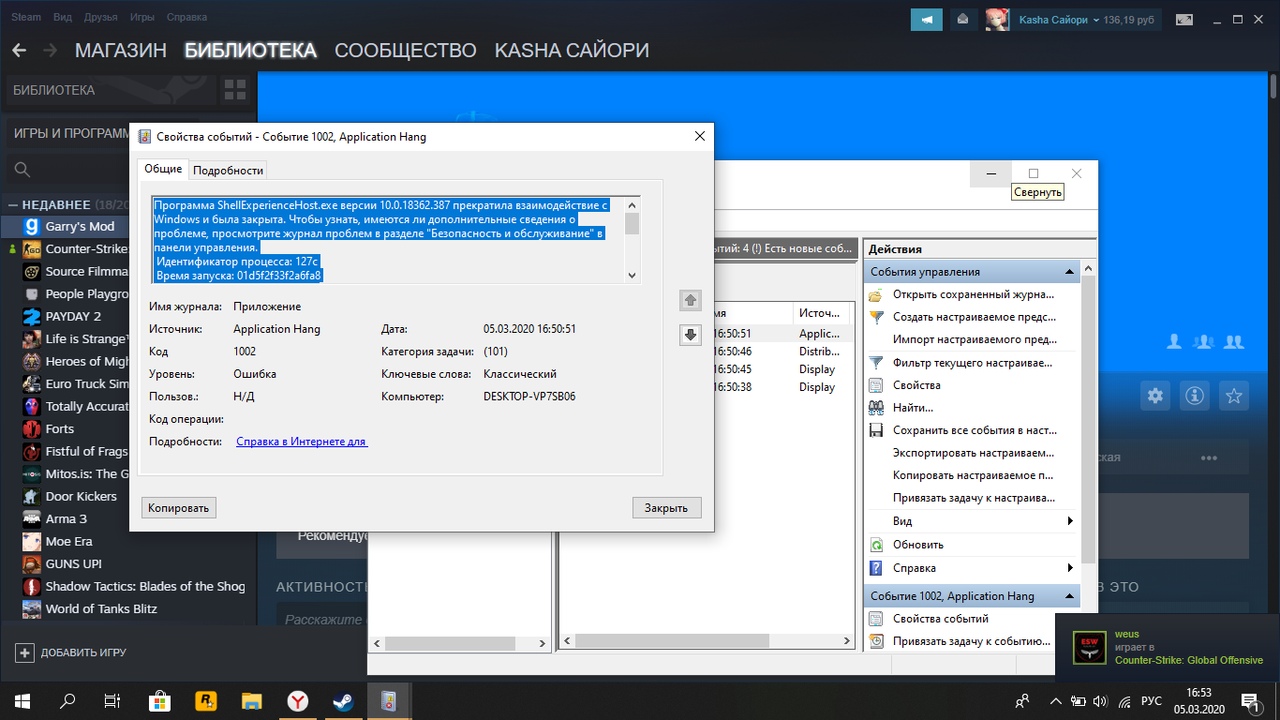The image size is (1280, 720).
Task: Open Yandex Browser from taskbar
Action: coord(297,701)
